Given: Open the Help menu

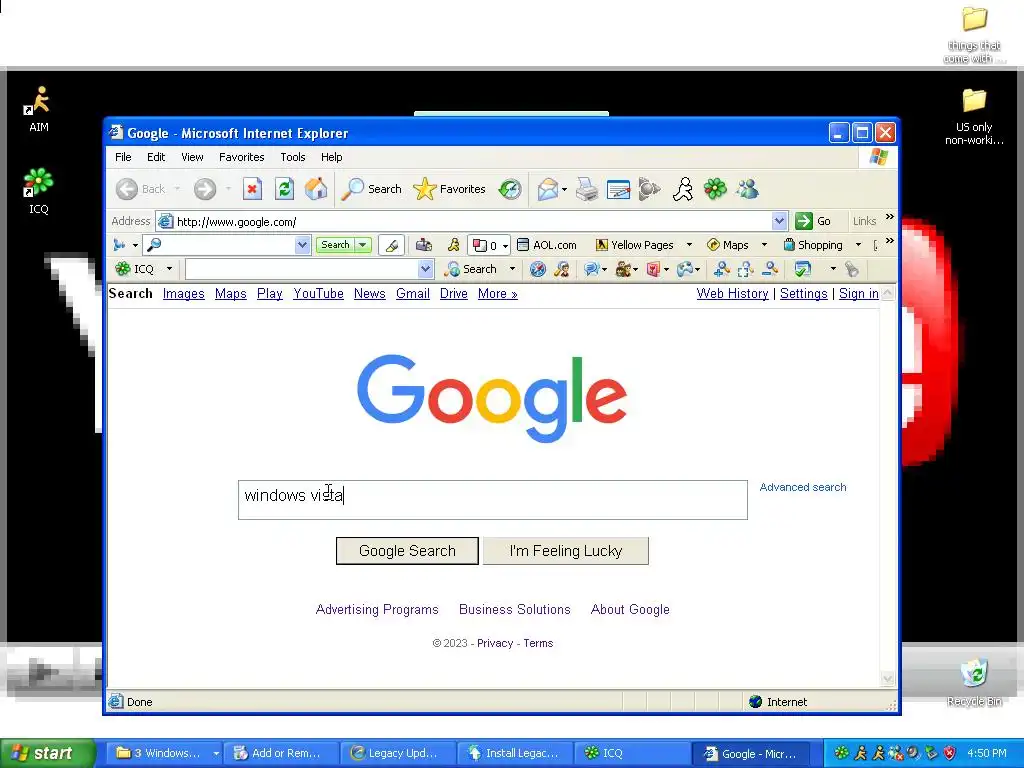Looking at the screenshot, I should (331, 157).
